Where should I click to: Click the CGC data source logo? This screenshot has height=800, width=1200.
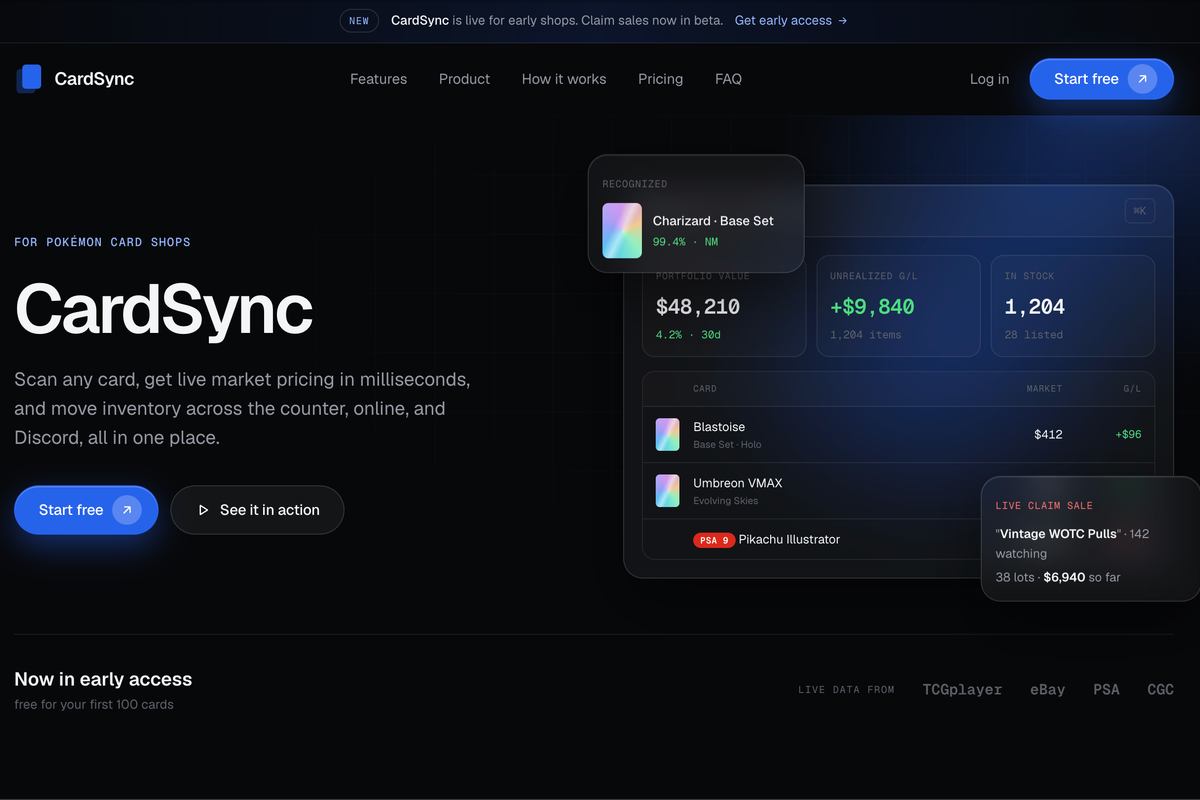tap(1160, 690)
